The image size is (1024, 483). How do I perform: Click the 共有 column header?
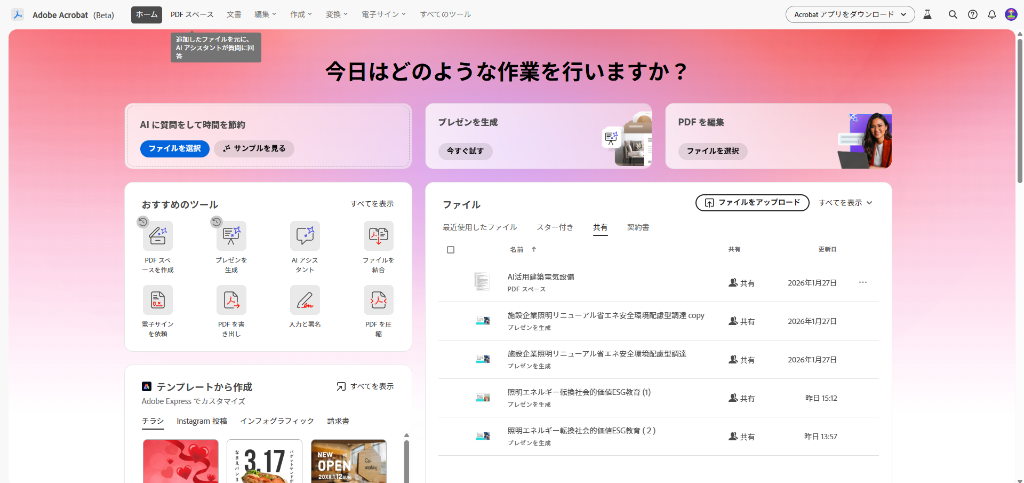click(734, 249)
